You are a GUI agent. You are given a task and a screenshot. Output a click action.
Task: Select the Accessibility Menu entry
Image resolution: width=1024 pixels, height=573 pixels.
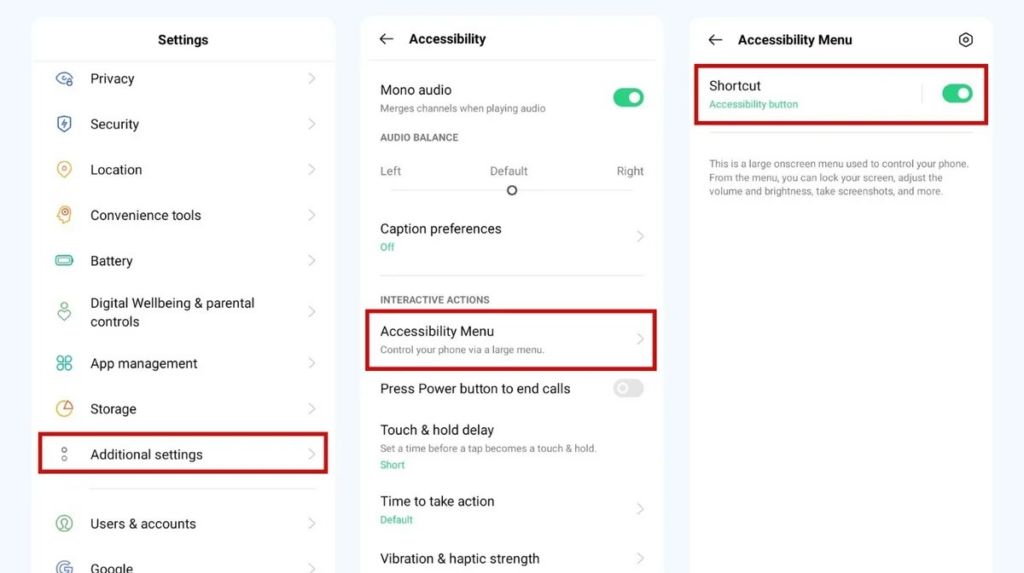511,340
